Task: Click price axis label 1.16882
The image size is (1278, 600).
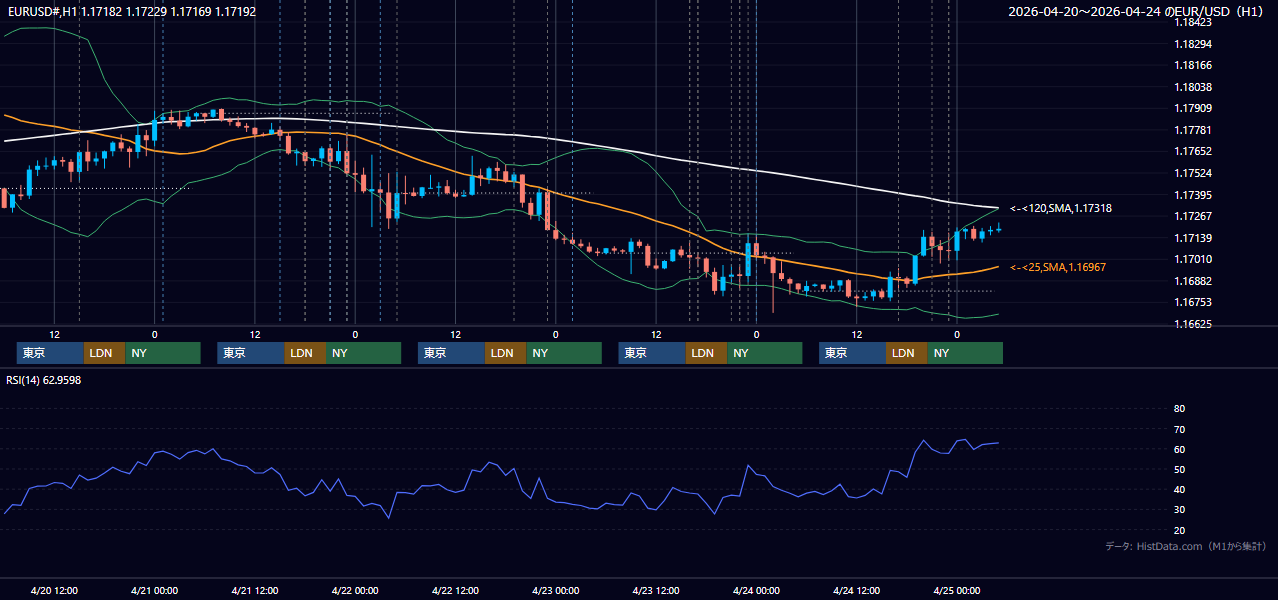Action: [1194, 281]
